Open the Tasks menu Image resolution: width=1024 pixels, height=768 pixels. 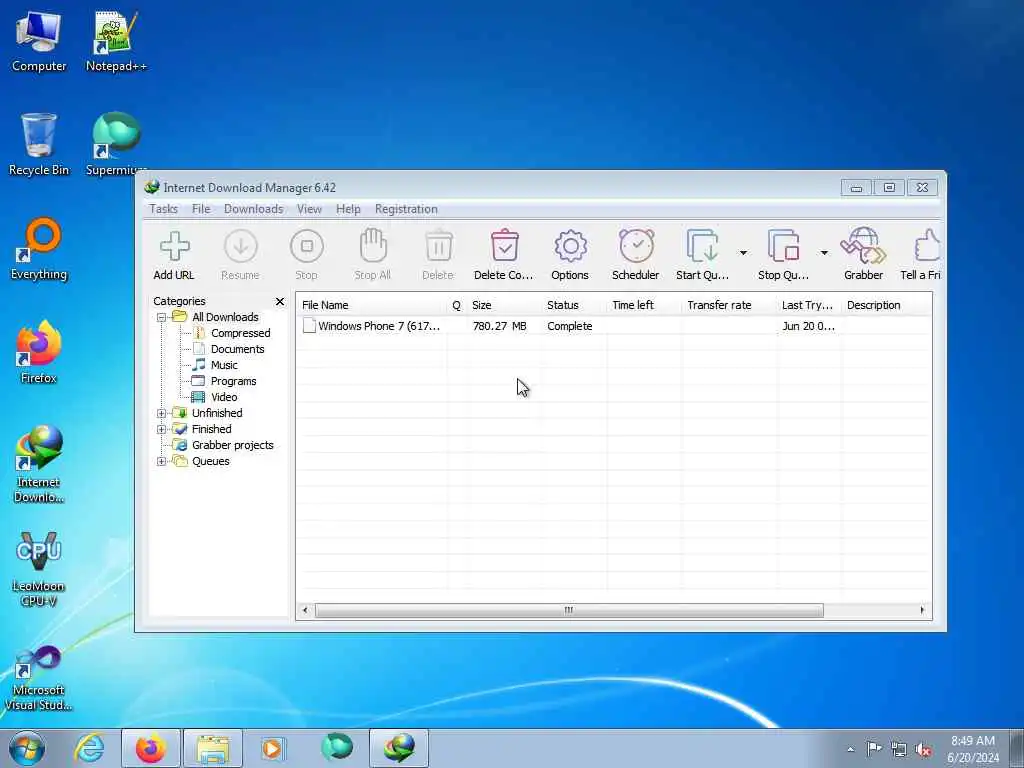163,209
